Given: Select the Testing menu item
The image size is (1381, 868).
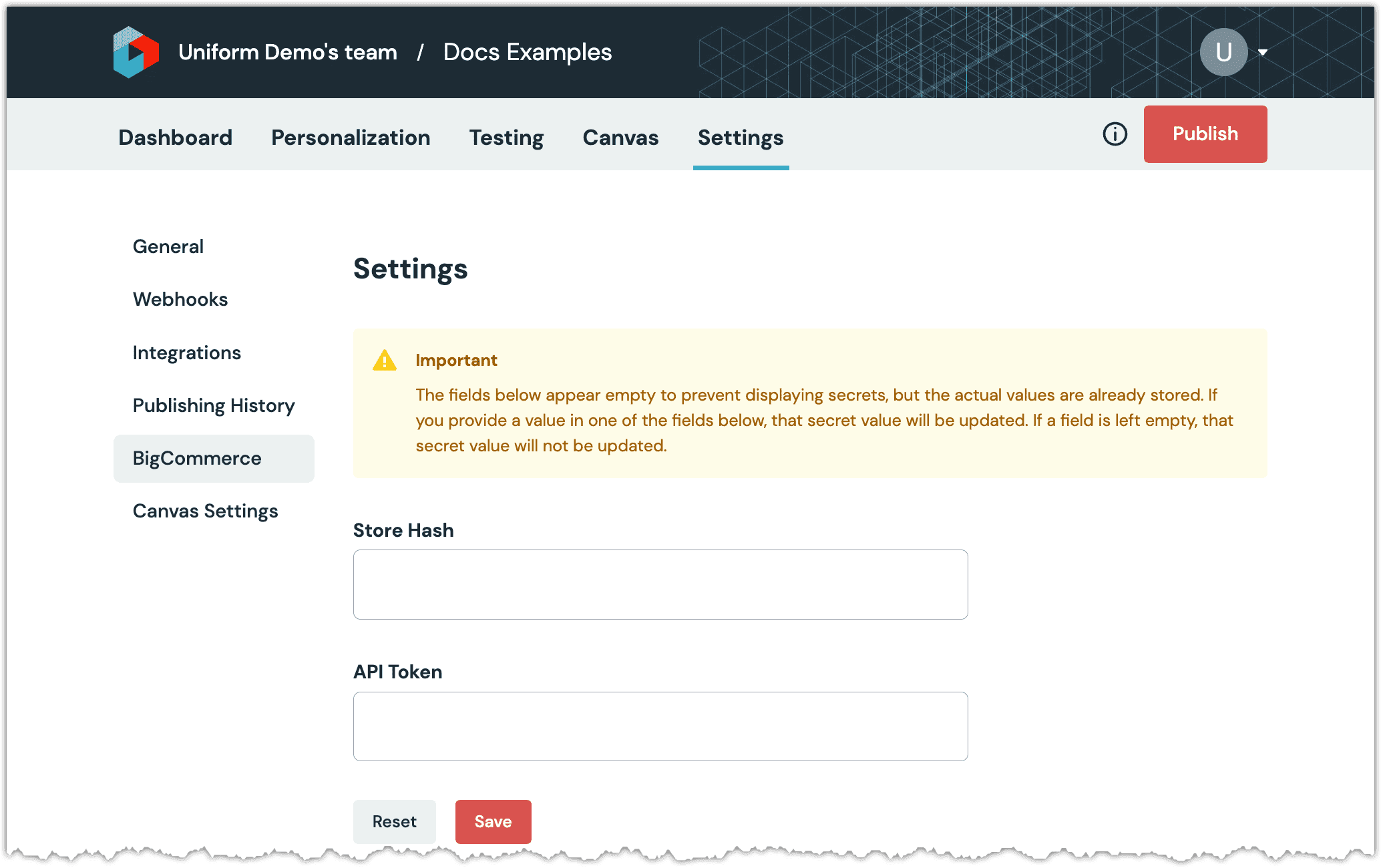Looking at the screenshot, I should [x=506, y=136].
